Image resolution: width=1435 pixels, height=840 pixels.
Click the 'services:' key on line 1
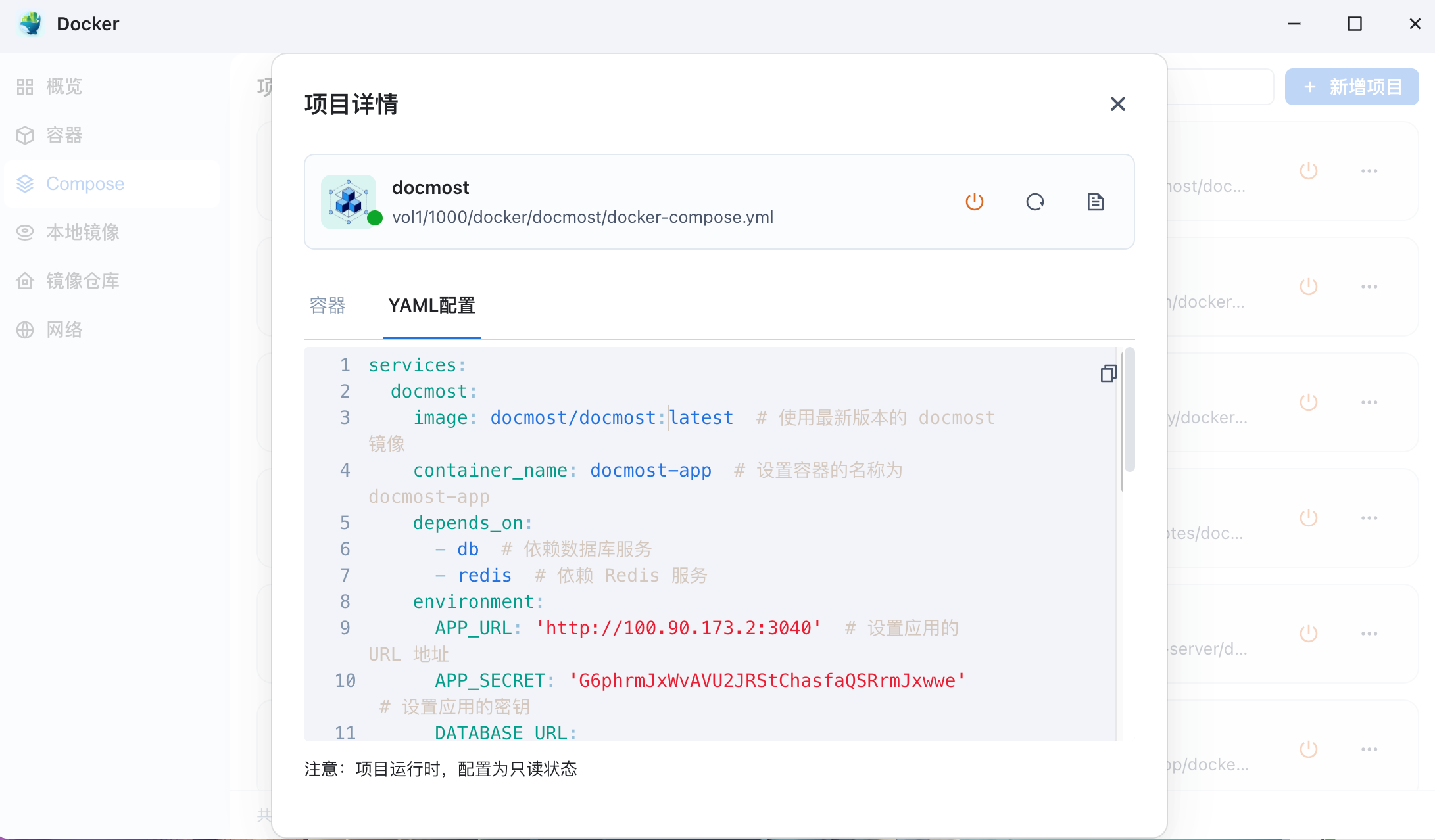[x=417, y=365]
